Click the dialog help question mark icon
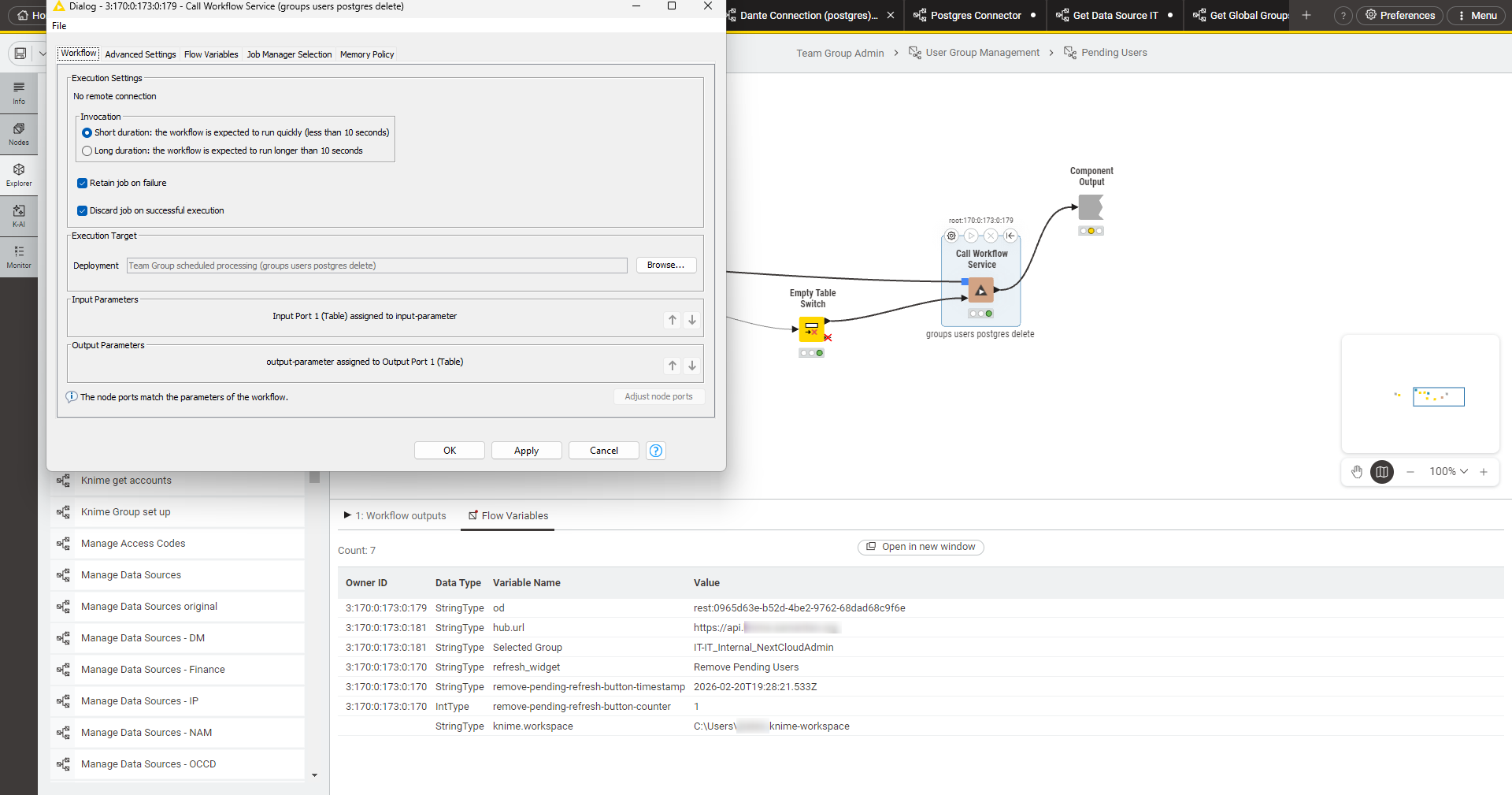This screenshot has width=1512, height=795. pyautogui.click(x=655, y=451)
